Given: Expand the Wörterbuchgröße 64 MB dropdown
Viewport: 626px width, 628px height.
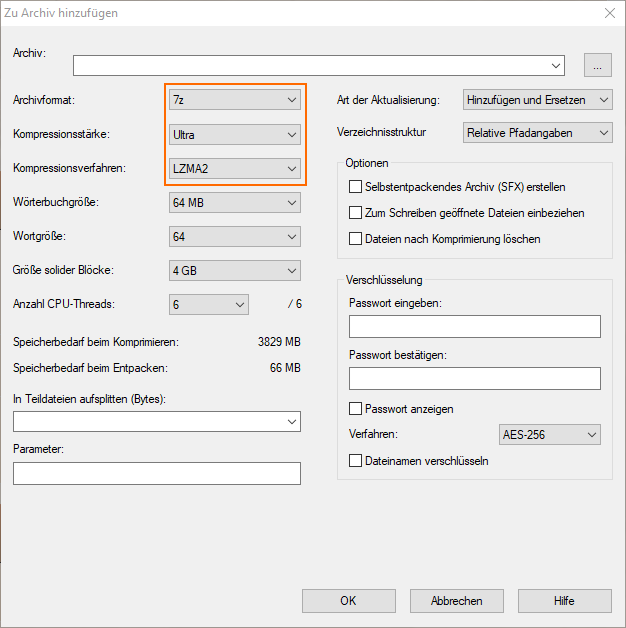Looking at the screenshot, I should 235,203.
